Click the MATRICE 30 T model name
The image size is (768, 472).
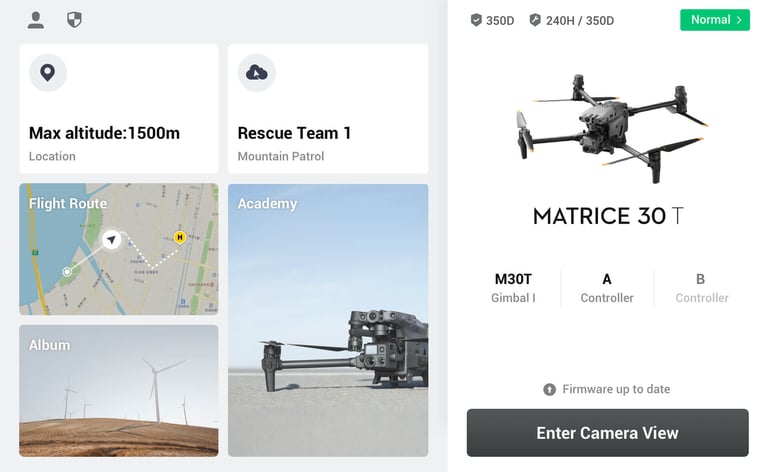click(608, 216)
